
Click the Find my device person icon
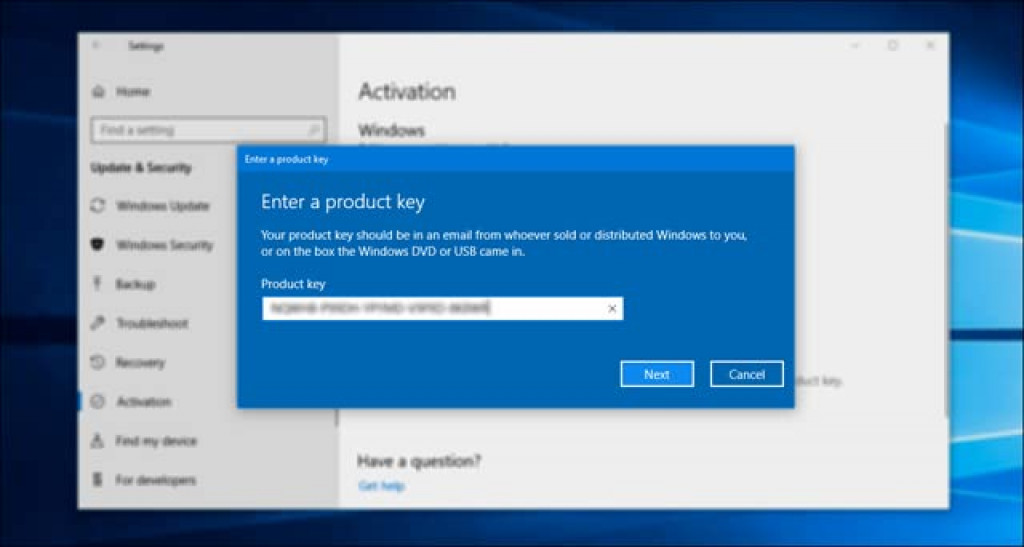(x=98, y=441)
